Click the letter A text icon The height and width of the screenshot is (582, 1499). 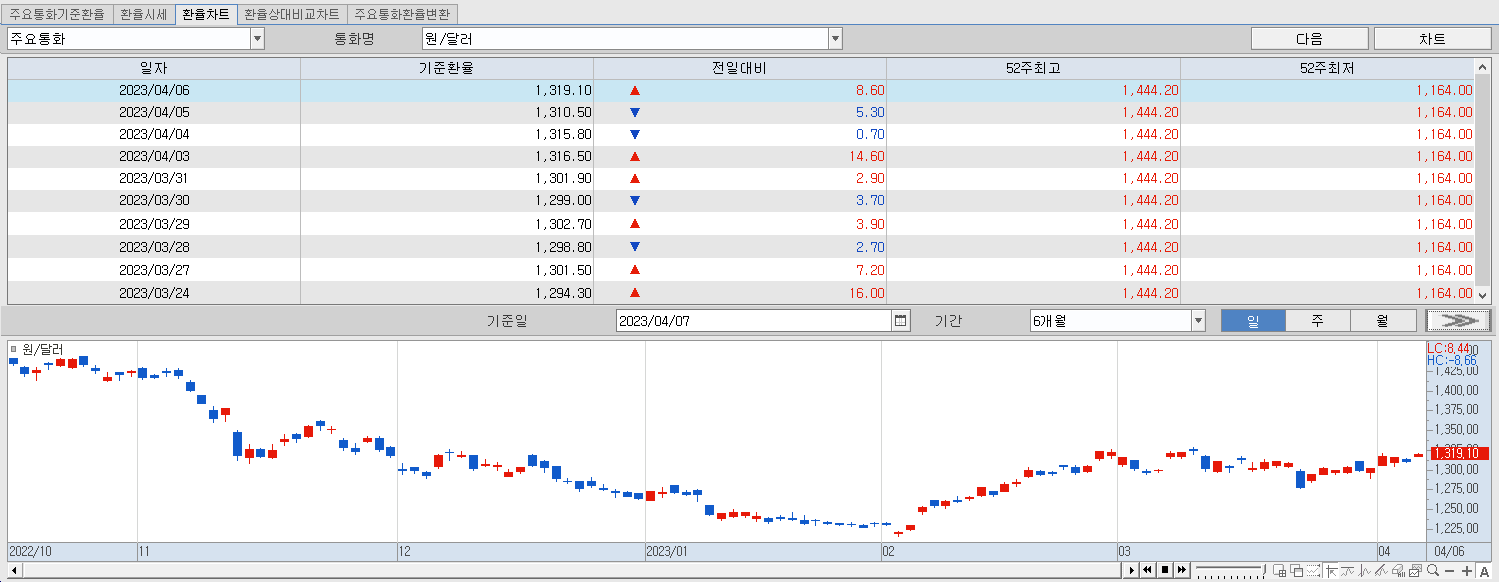pos(1484,571)
